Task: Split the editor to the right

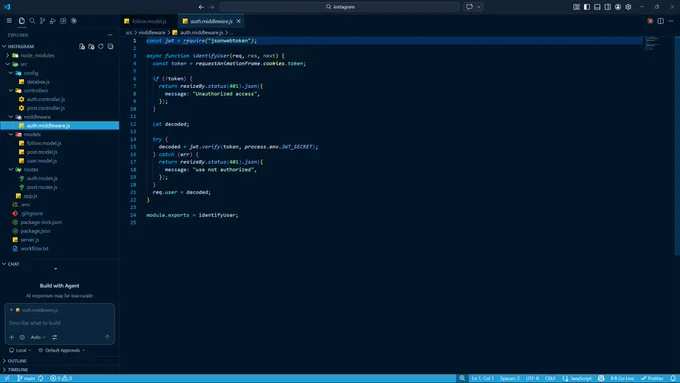Action: [660, 21]
